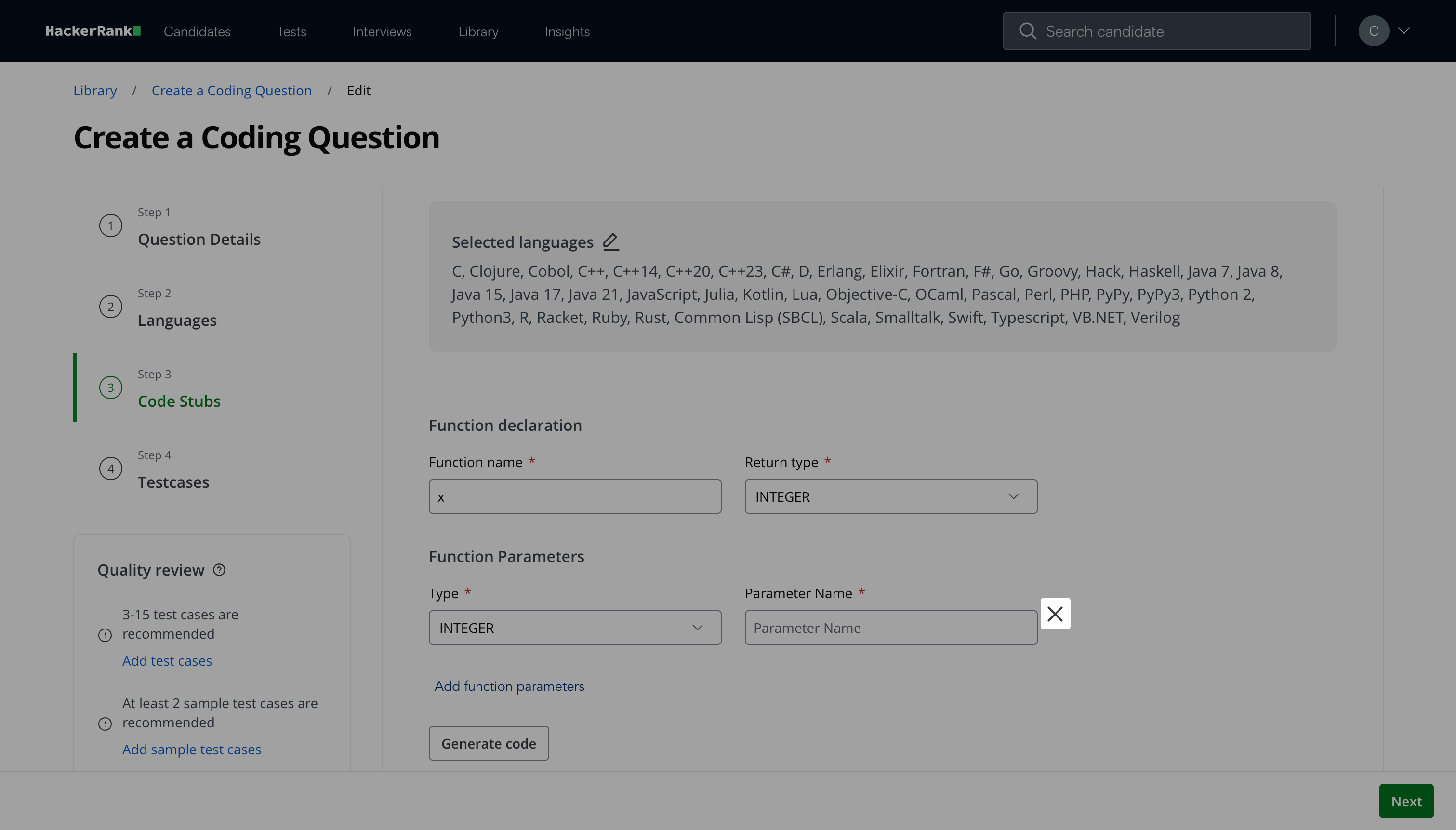This screenshot has width=1456, height=830.
Task: Click the green Next button
Action: pyautogui.click(x=1405, y=801)
